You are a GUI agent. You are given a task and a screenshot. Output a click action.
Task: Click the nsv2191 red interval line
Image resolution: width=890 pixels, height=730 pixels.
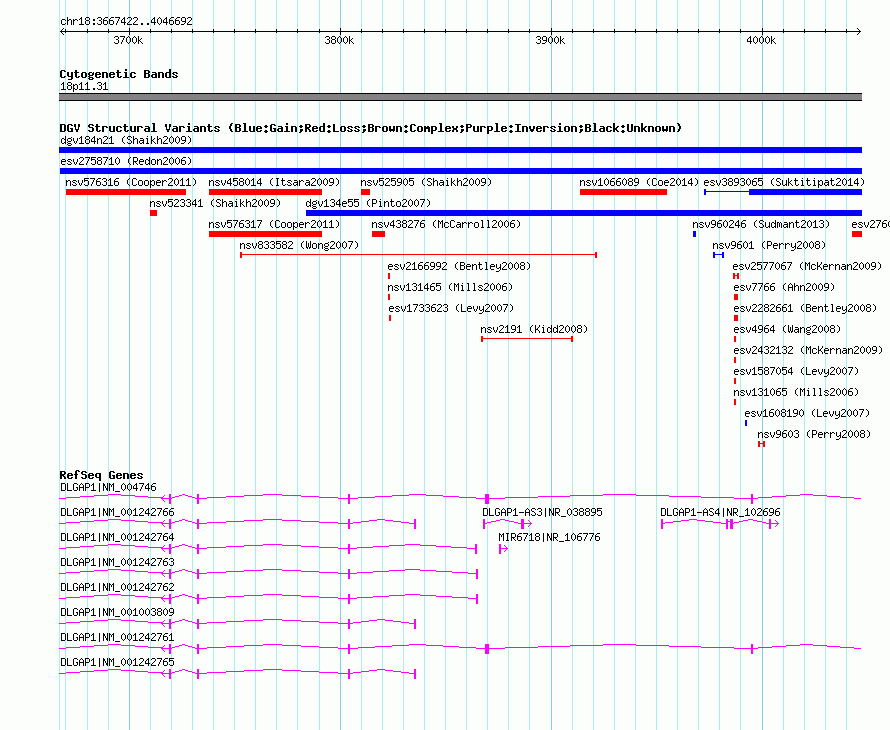[x=527, y=339]
